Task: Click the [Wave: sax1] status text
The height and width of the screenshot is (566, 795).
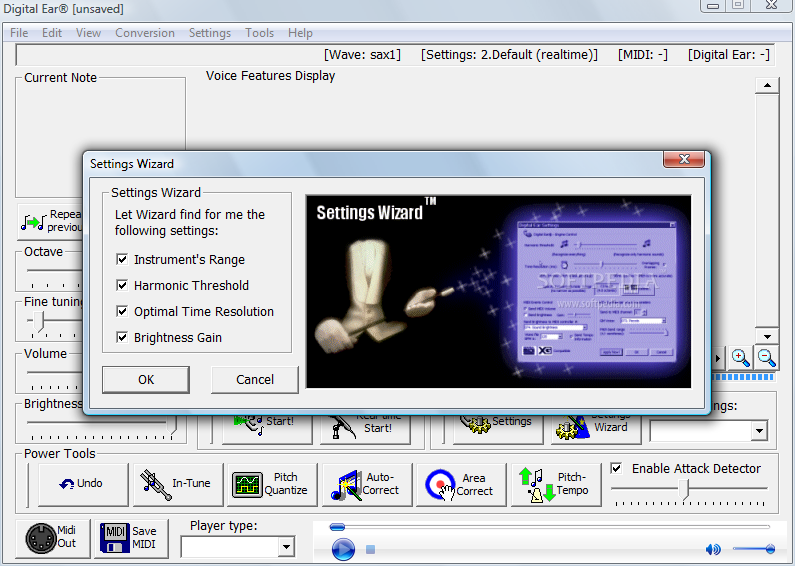Action: coord(362,55)
